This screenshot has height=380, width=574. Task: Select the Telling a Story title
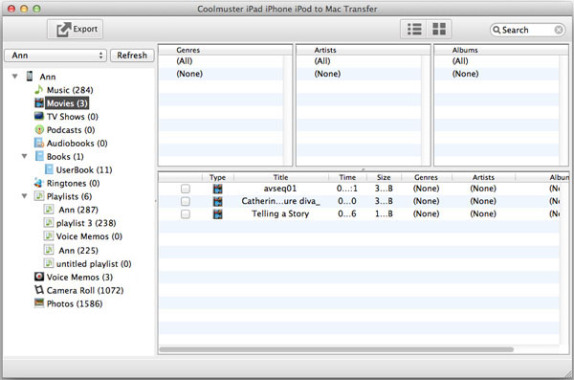280,214
